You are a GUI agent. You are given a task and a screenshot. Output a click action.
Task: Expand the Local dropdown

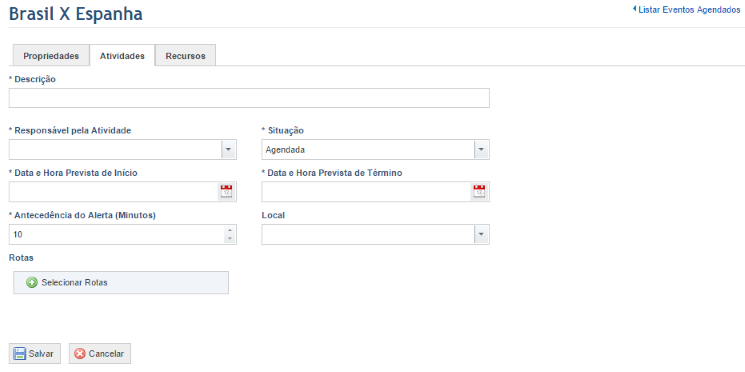tap(481, 234)
